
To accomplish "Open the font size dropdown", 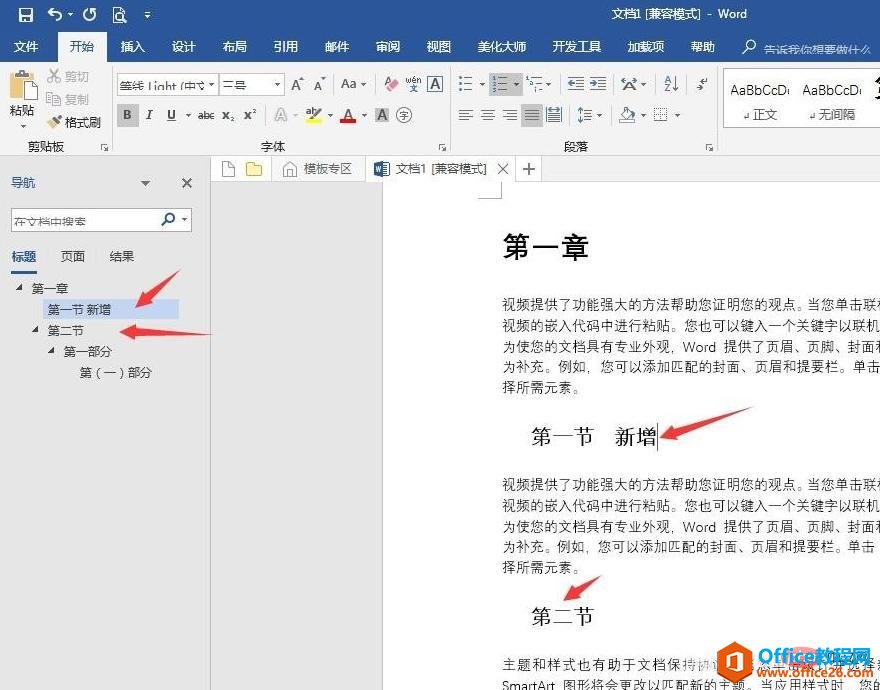I will pyautogui.click(x=278, y=85).
